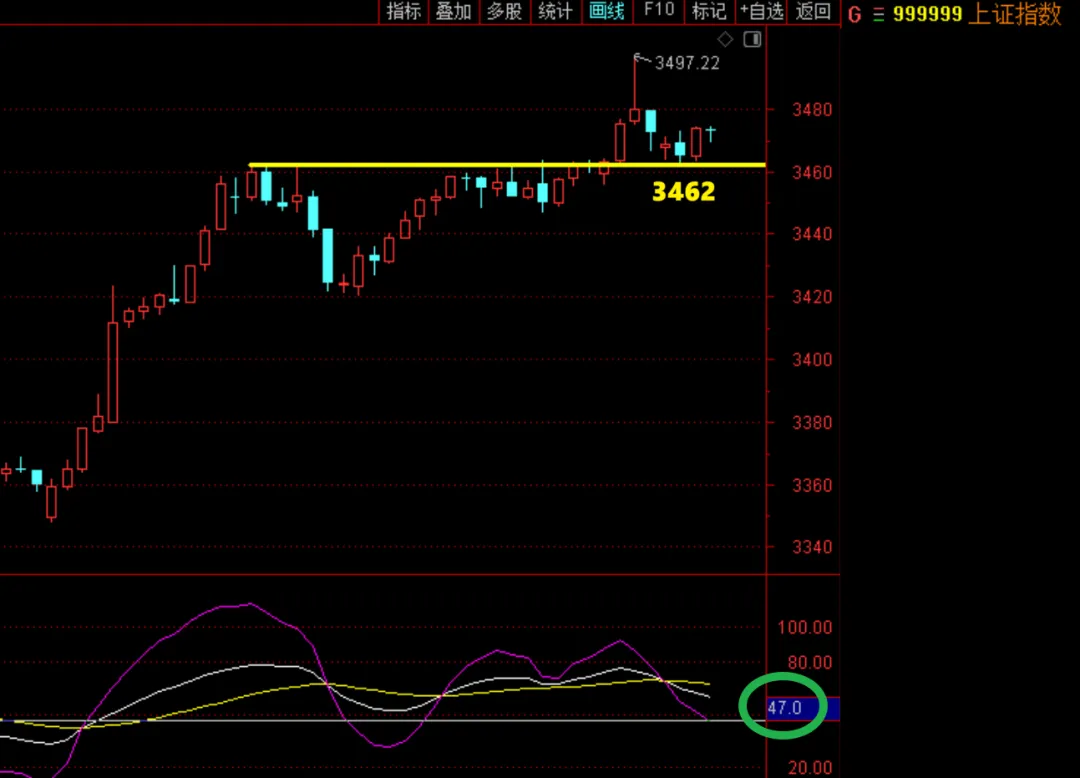The image size is (1080, 778).
Task: Open the 多股 multi-stock view
Action: 504,12
